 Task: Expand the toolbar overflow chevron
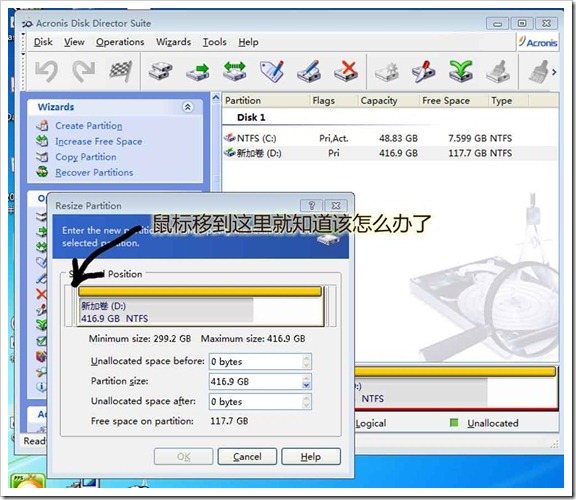(554, 72)
